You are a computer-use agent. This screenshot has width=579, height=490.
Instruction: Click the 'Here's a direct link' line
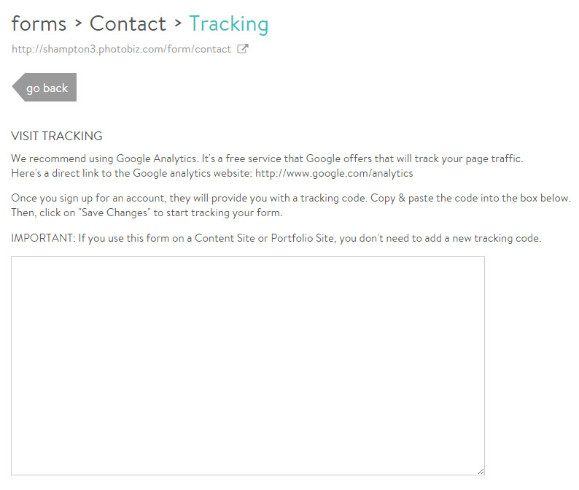212,173
